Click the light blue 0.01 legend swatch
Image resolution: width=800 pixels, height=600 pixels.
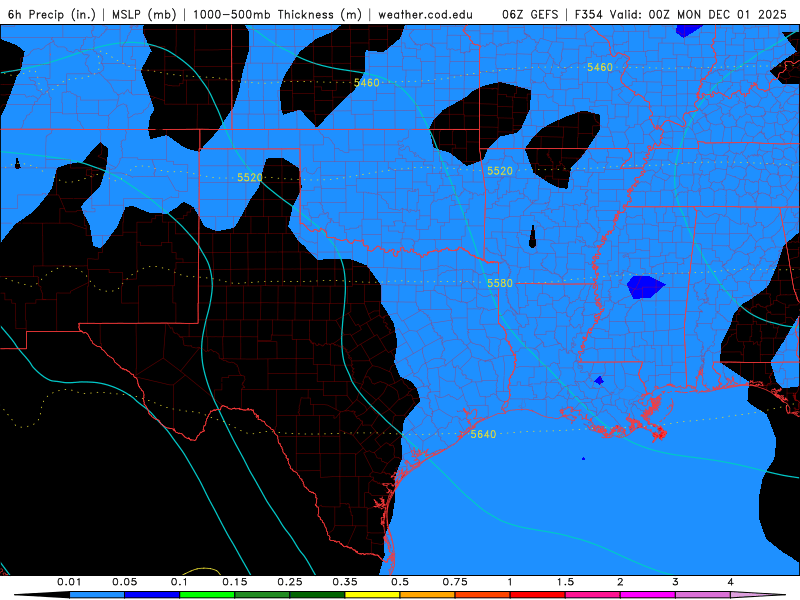[x=97, y=595]
